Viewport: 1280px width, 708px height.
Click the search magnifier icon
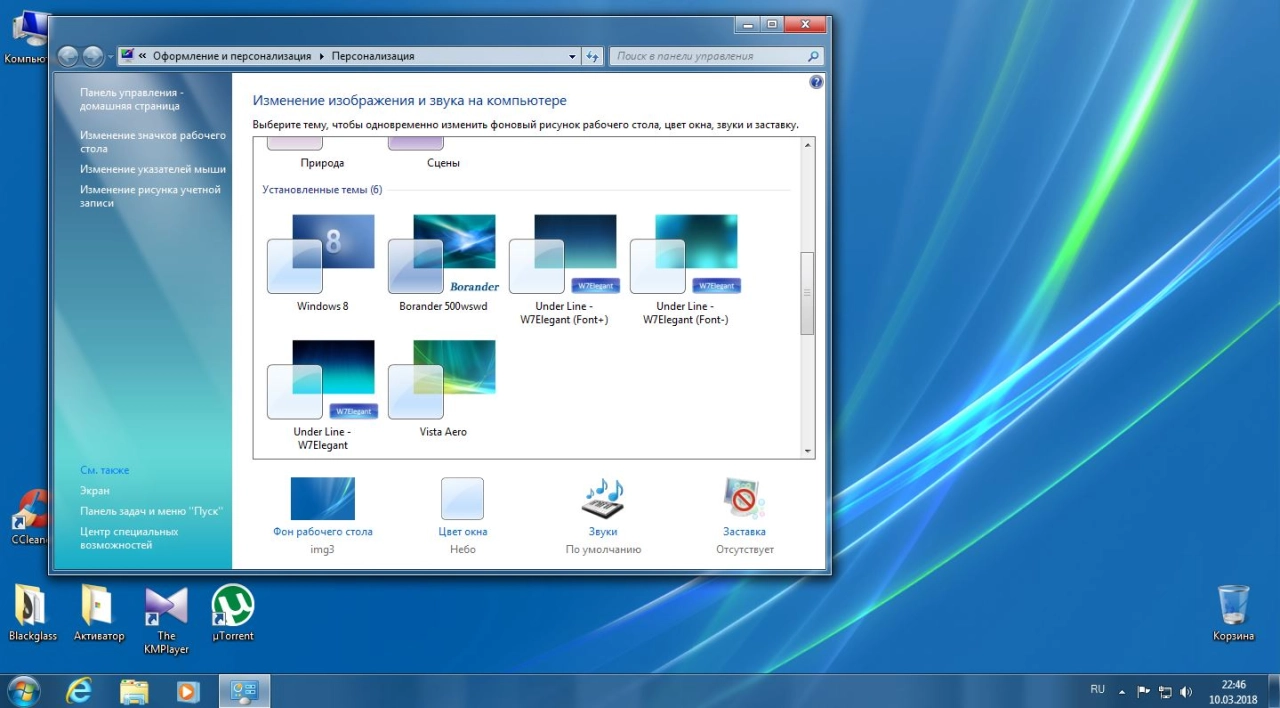pos(814,57)
